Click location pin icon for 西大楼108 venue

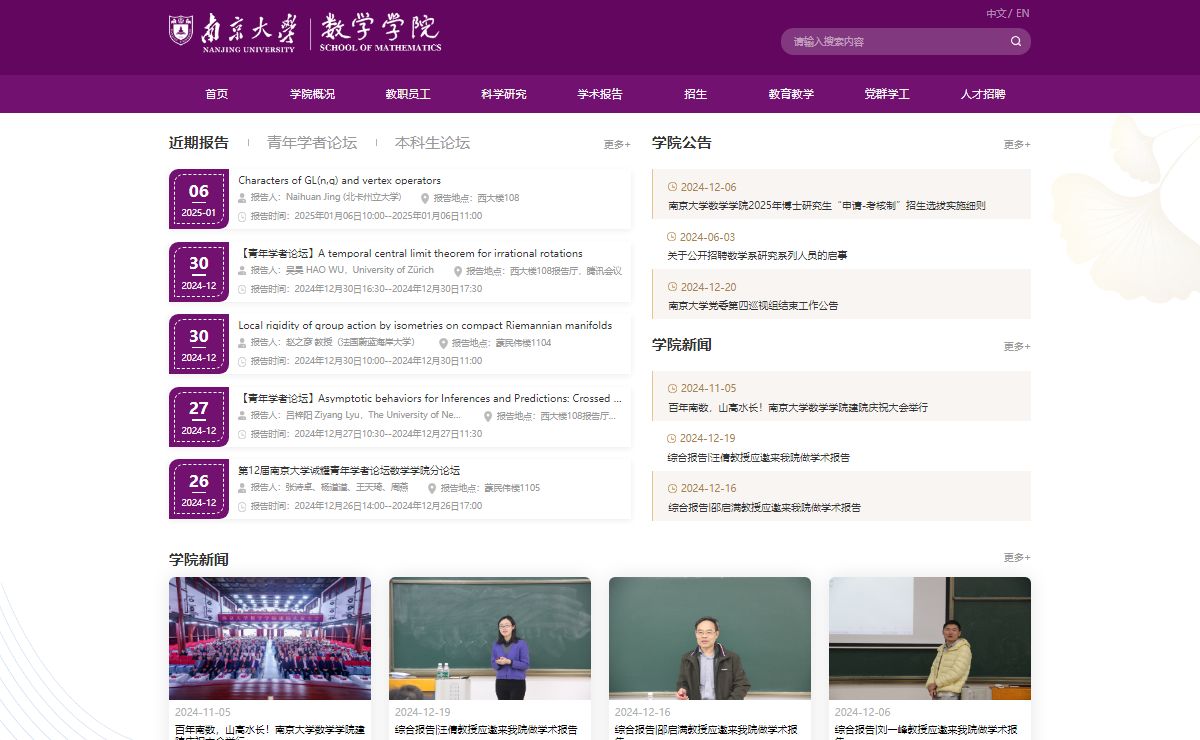425,198
